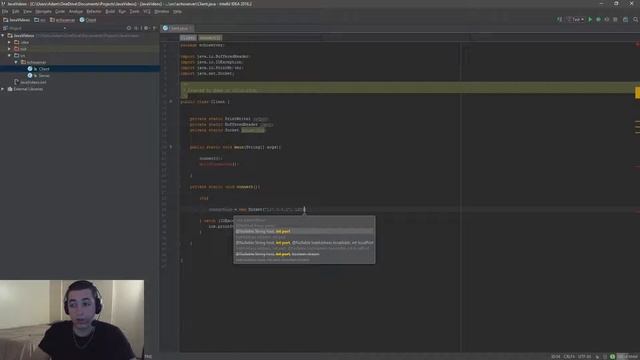Open the Navigate menu

point(43,12)
